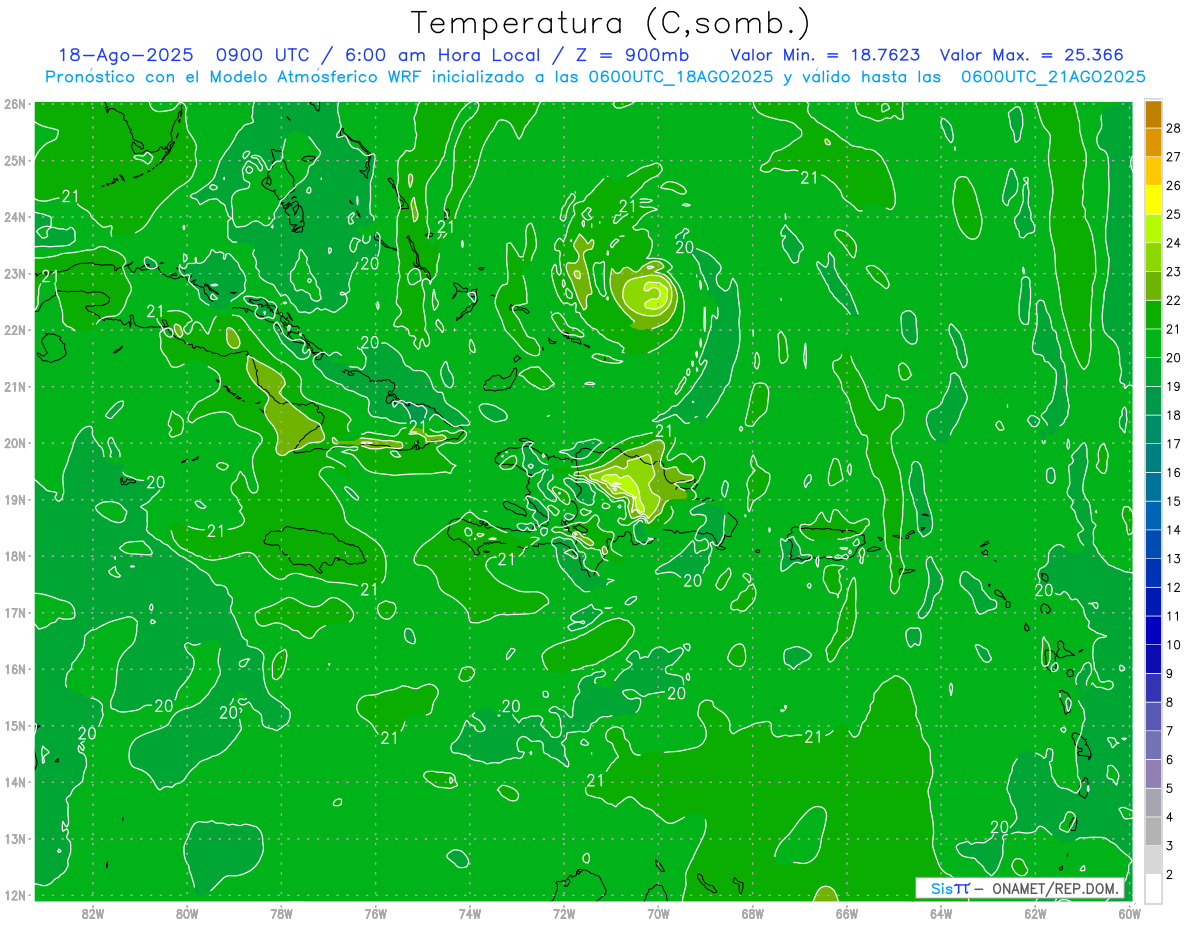Click the "74W" longitude label
This screenshot has width=1200, height=927.
coord(470,913)
